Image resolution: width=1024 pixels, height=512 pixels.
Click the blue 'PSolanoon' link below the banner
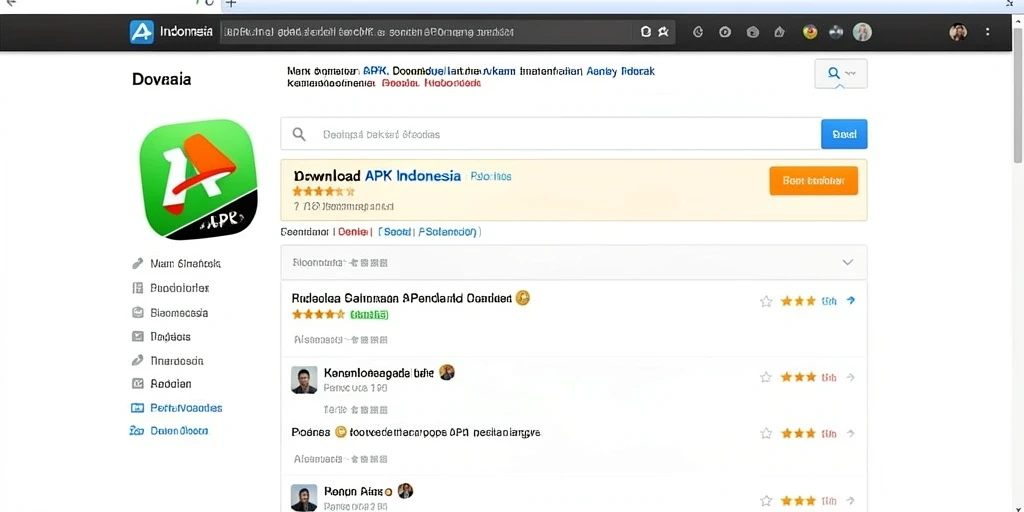point(448,232)
